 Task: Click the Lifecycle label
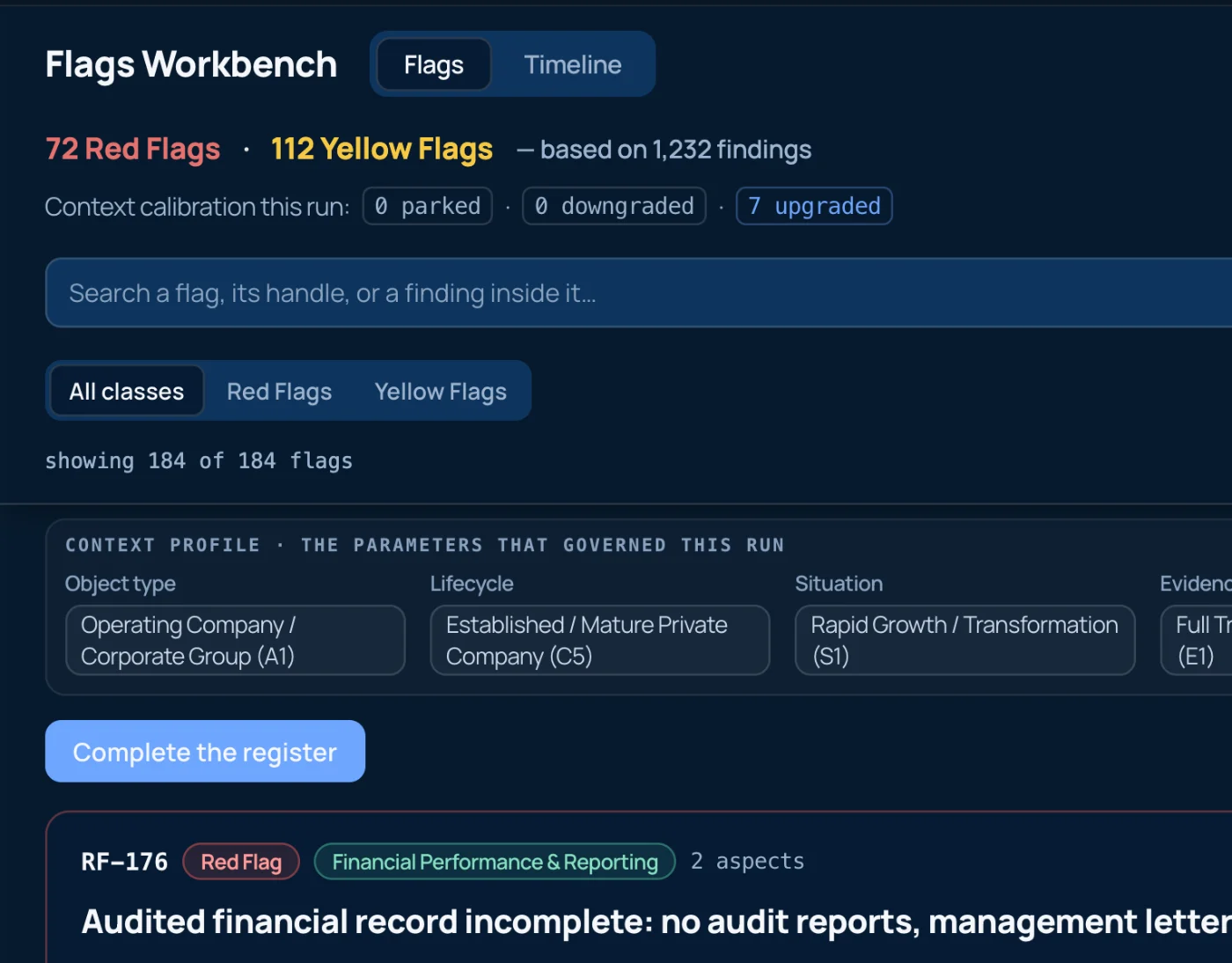point(472,584)
